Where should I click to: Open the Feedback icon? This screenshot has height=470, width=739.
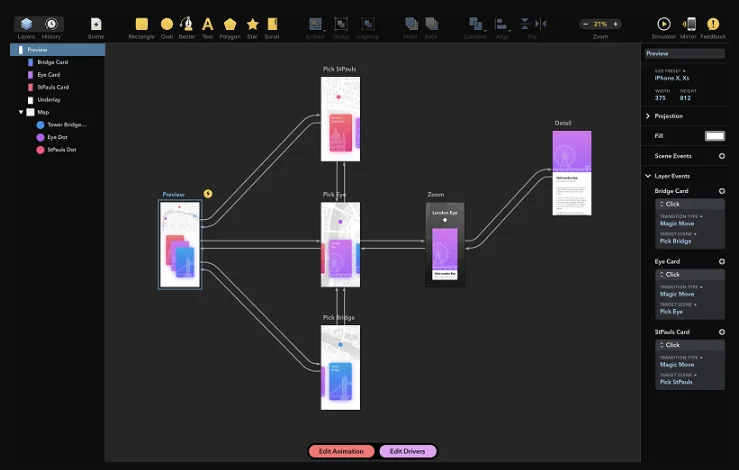(x=713, y=24)
